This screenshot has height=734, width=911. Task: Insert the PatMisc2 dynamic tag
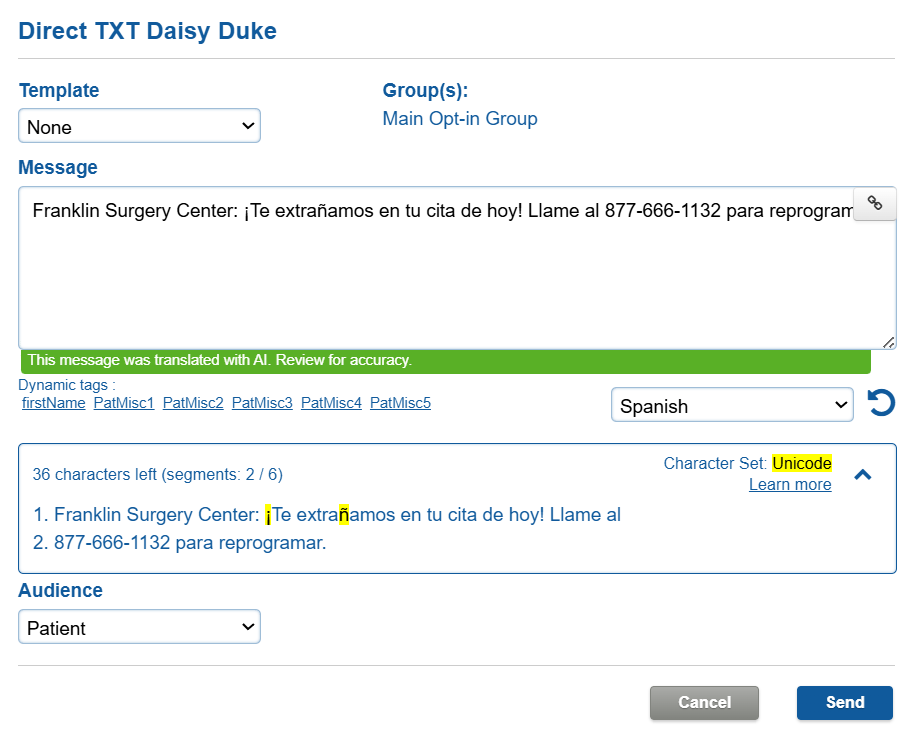(x=193, y=403)
